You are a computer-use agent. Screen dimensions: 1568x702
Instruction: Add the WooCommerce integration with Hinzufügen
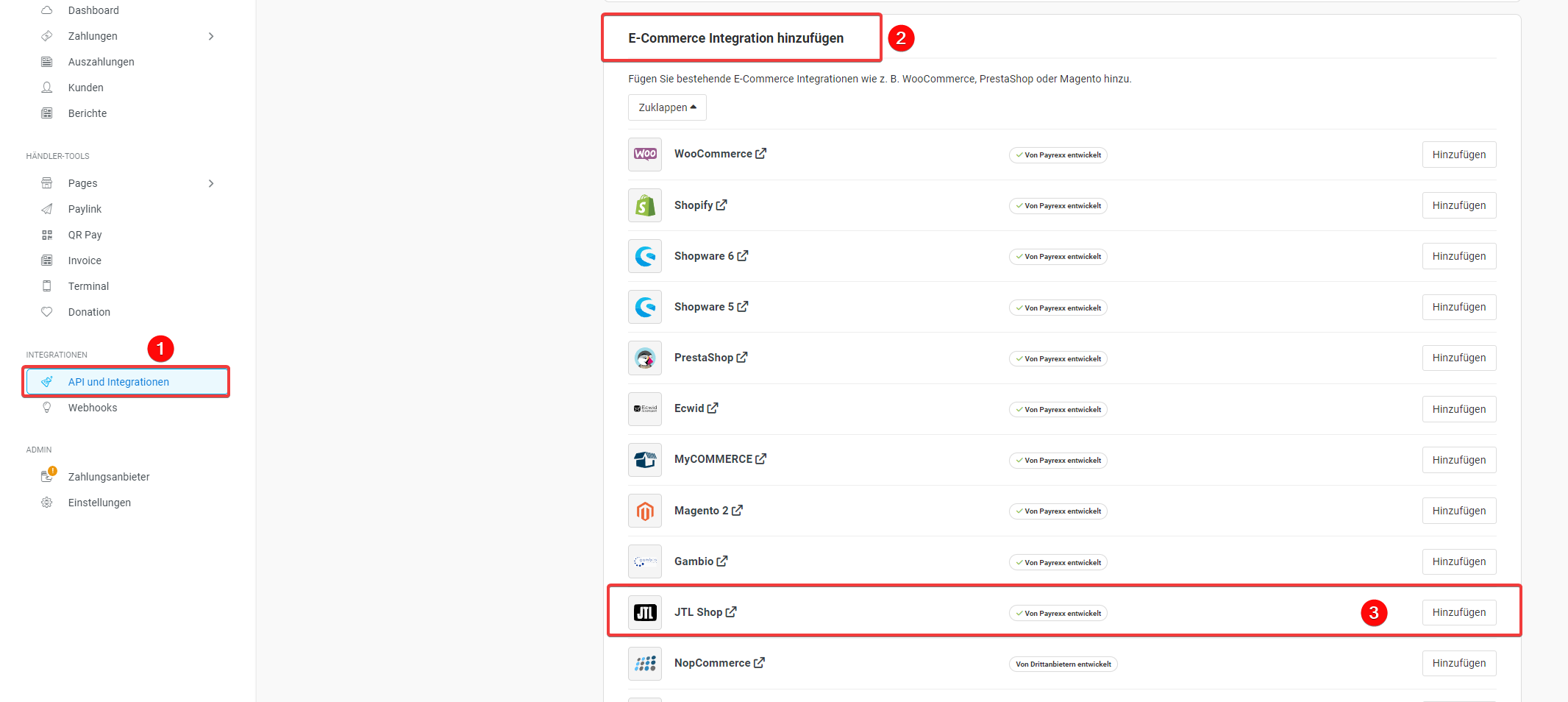1459,155
